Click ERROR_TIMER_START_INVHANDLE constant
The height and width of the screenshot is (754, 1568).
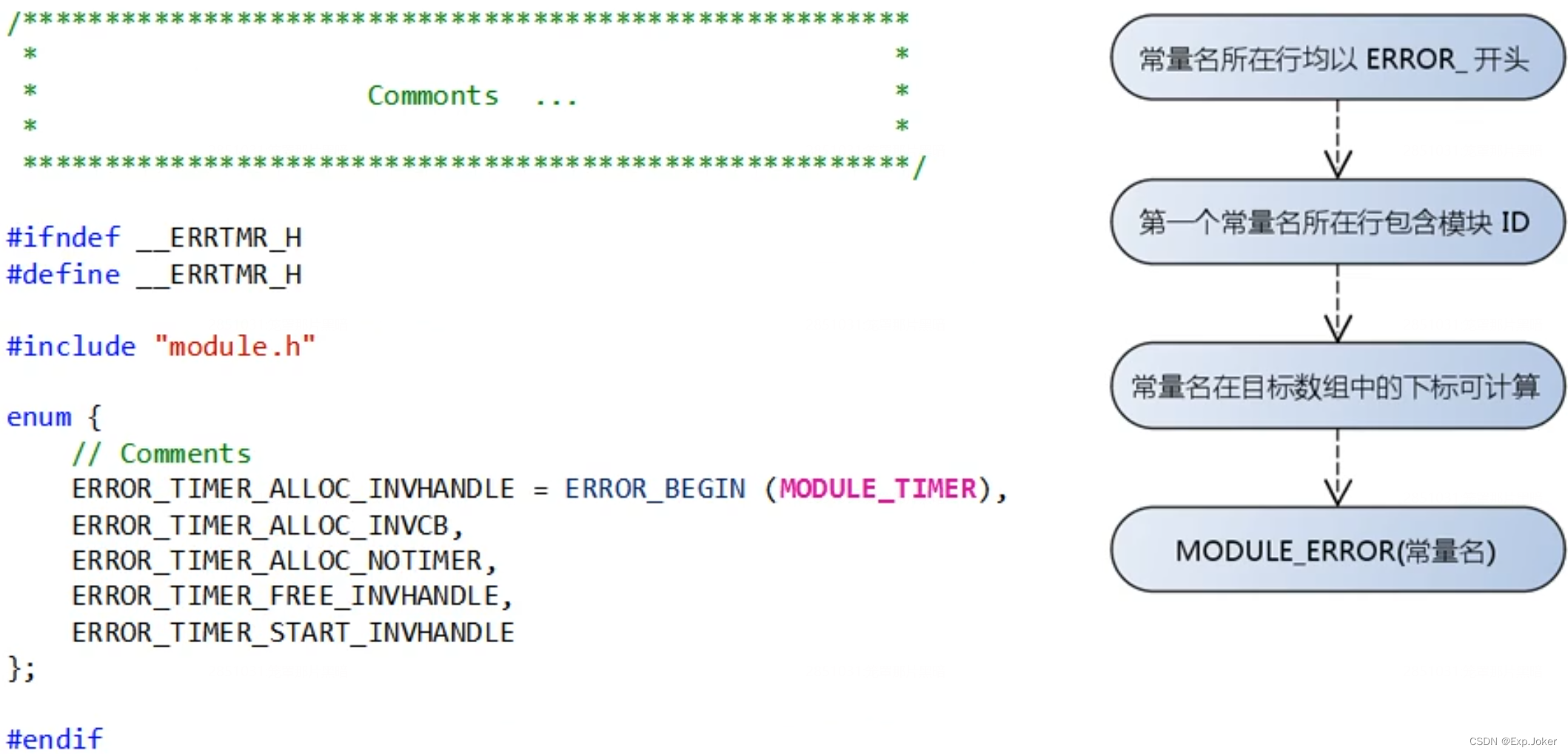[292, 633]
